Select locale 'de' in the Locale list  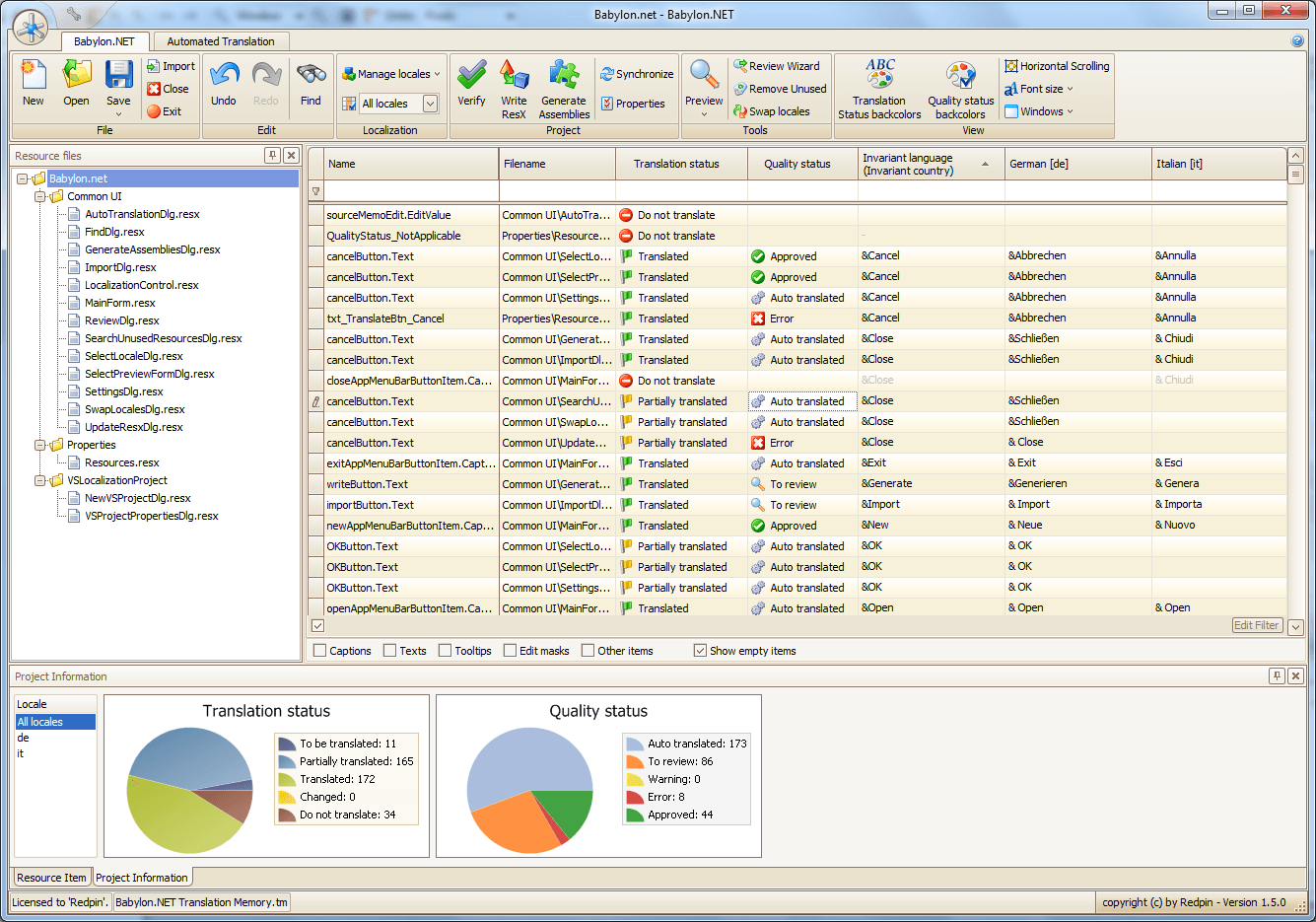pyautogui.click(x=55, y=738)
